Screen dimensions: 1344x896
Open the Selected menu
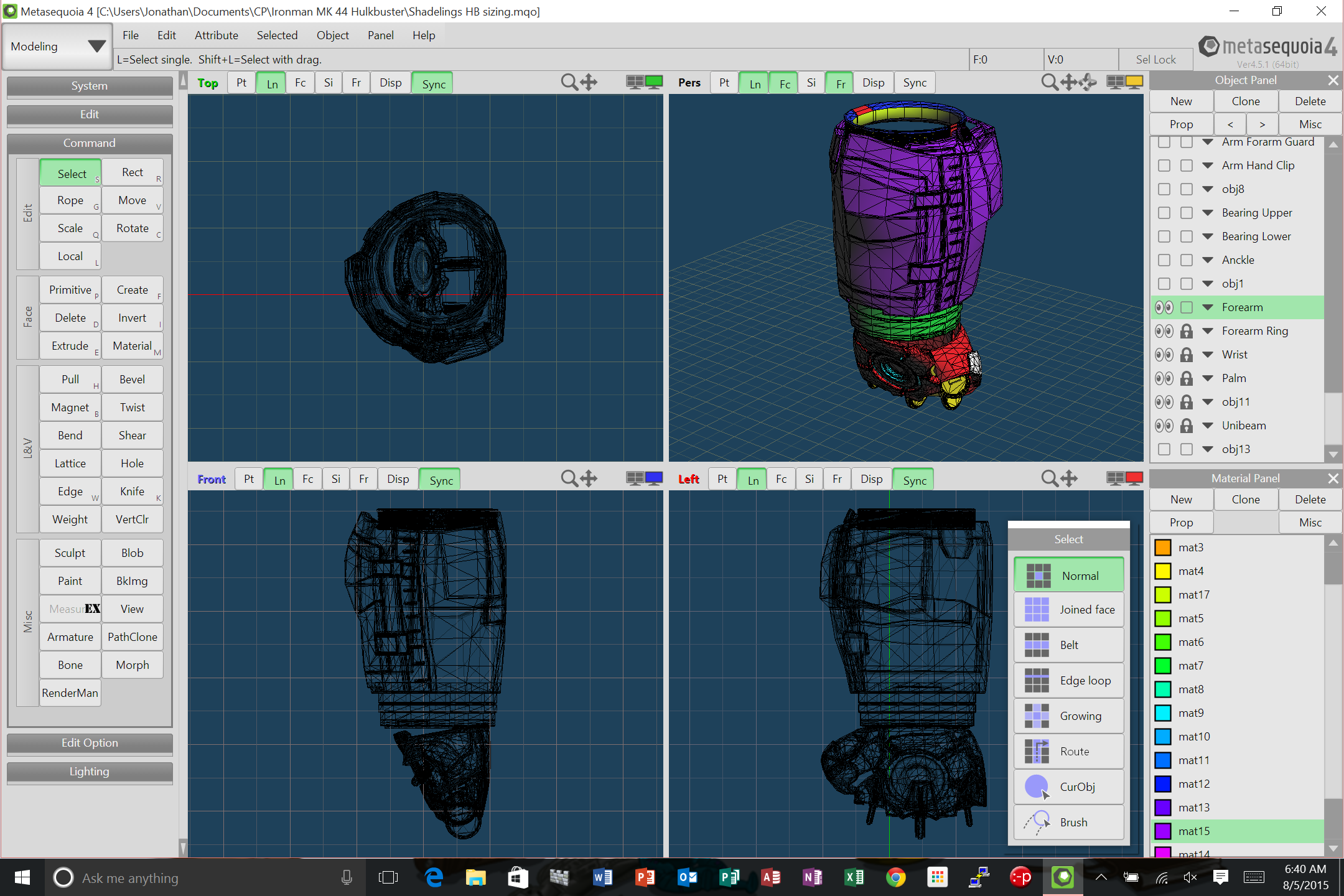point(277,35)
